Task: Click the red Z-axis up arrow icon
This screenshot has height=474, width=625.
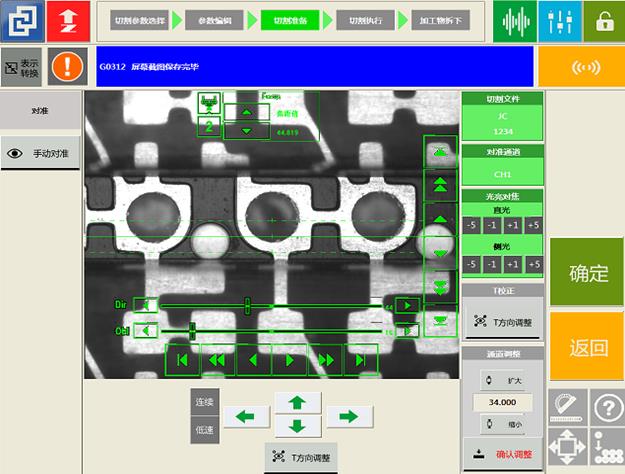Action: click(x=67, y=21)
